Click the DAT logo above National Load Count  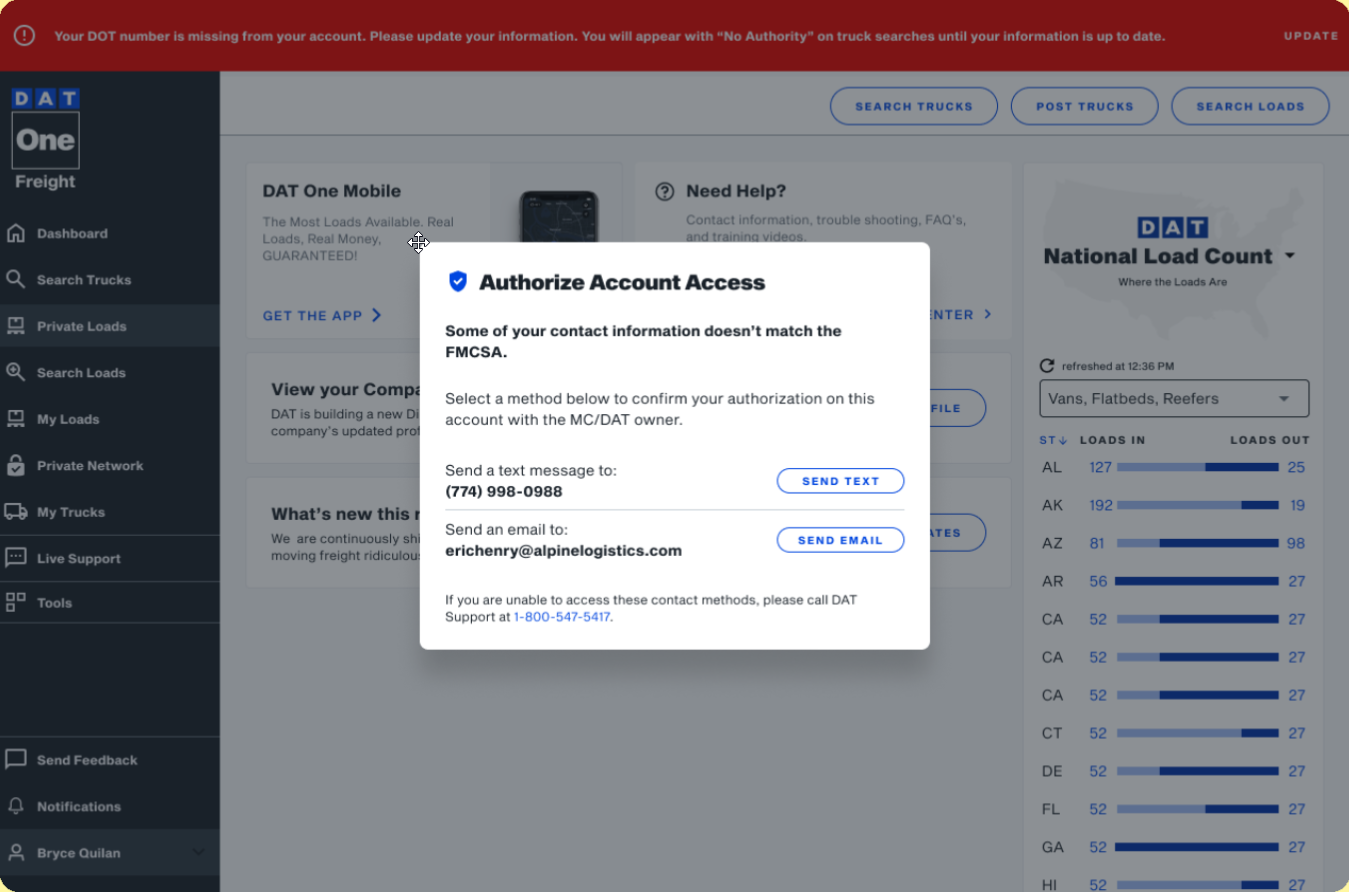click(x=1173, y=227)
